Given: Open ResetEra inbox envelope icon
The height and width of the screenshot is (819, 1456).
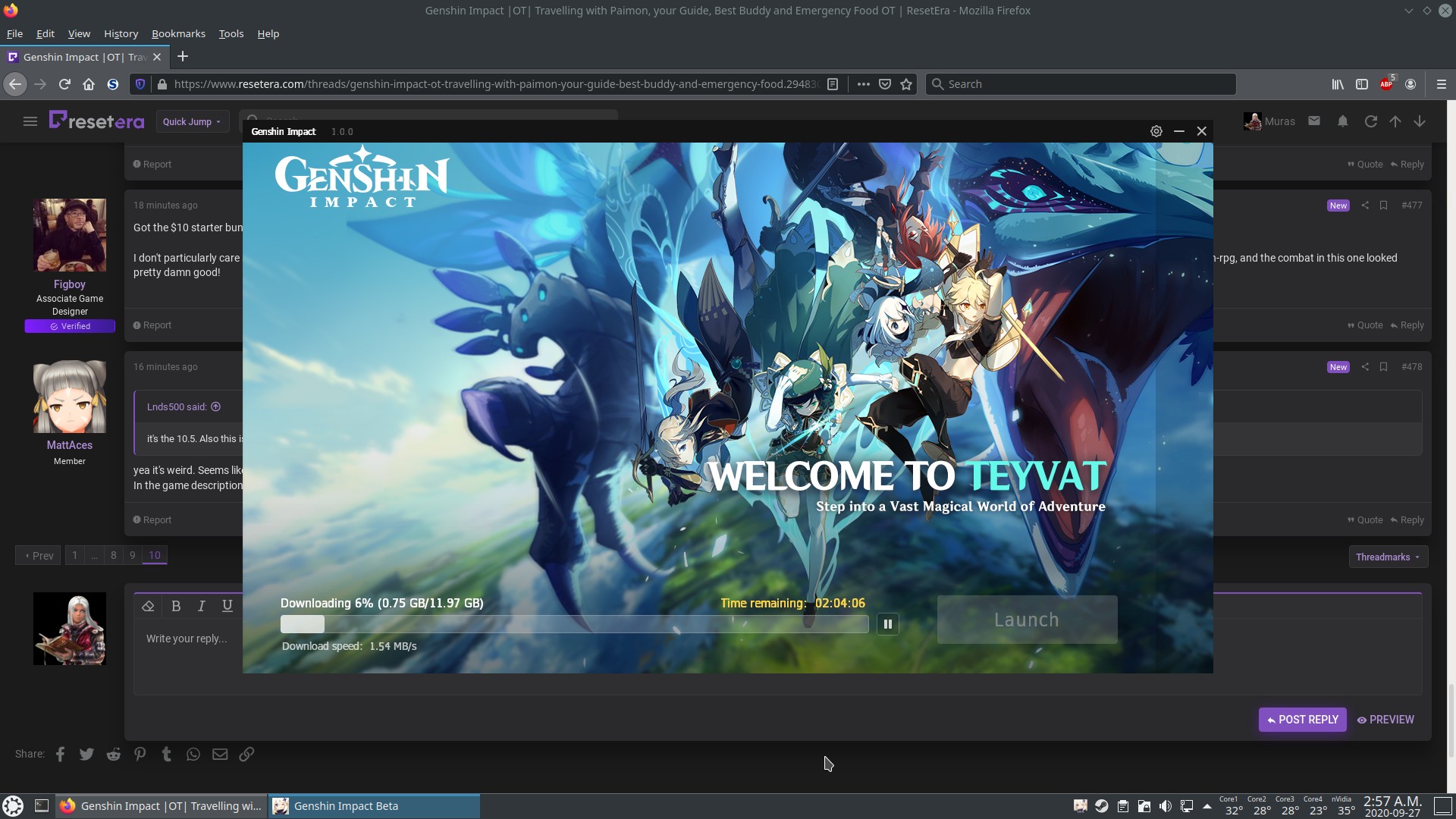Looking at the screenshot, I should click(x=1314, y=121).
